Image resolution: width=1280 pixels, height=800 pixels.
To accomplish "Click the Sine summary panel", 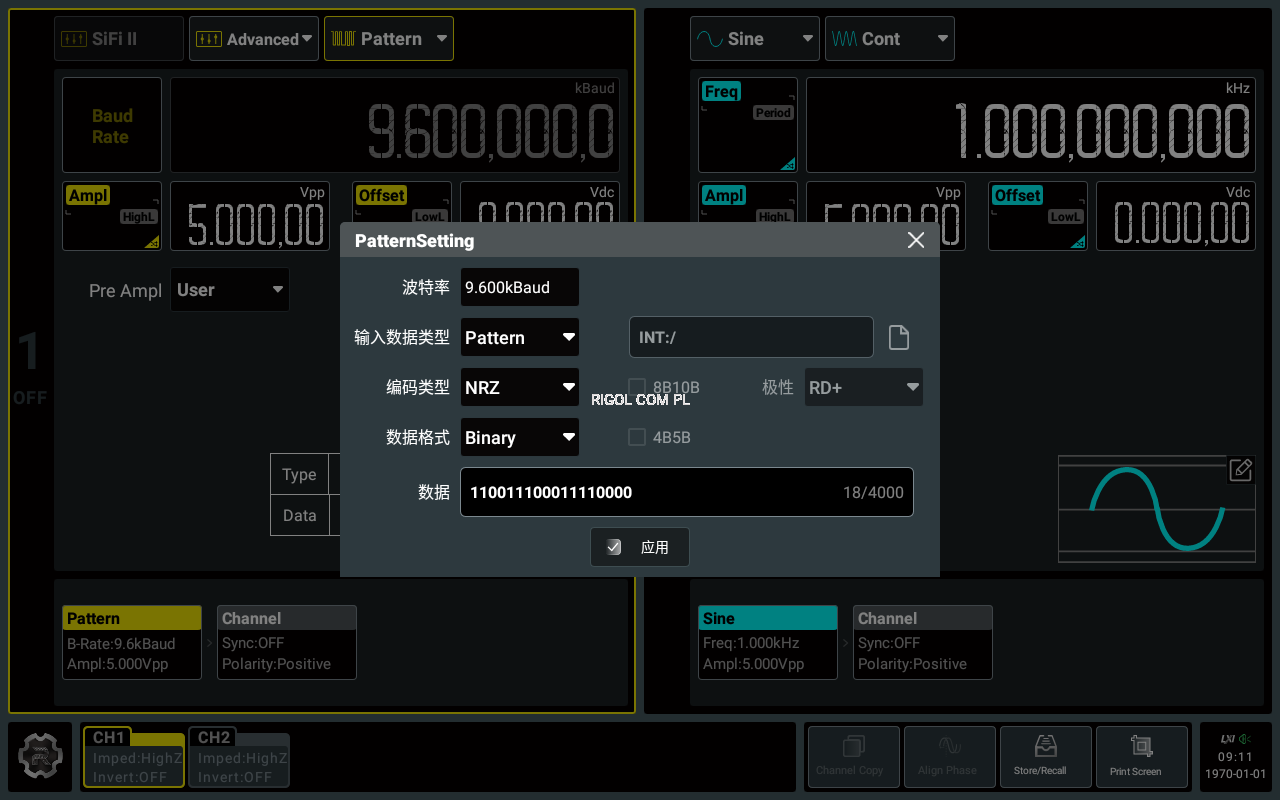I will (x=767, y=642).
